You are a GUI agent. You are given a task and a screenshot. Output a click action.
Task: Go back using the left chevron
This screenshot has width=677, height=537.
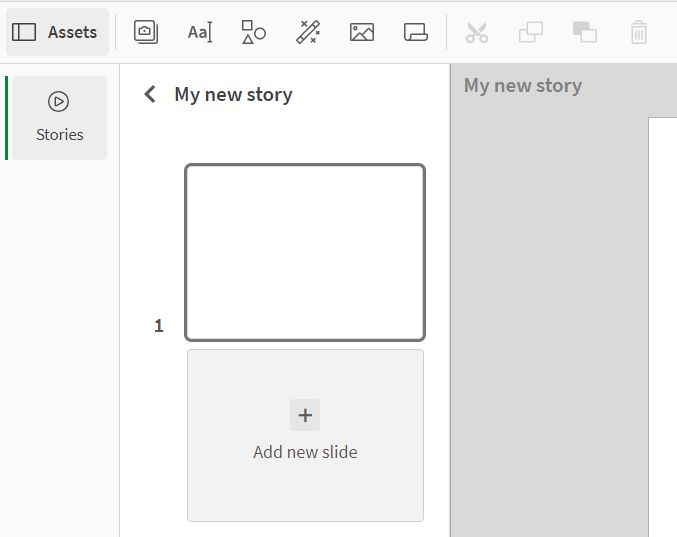tap(150, 94)
